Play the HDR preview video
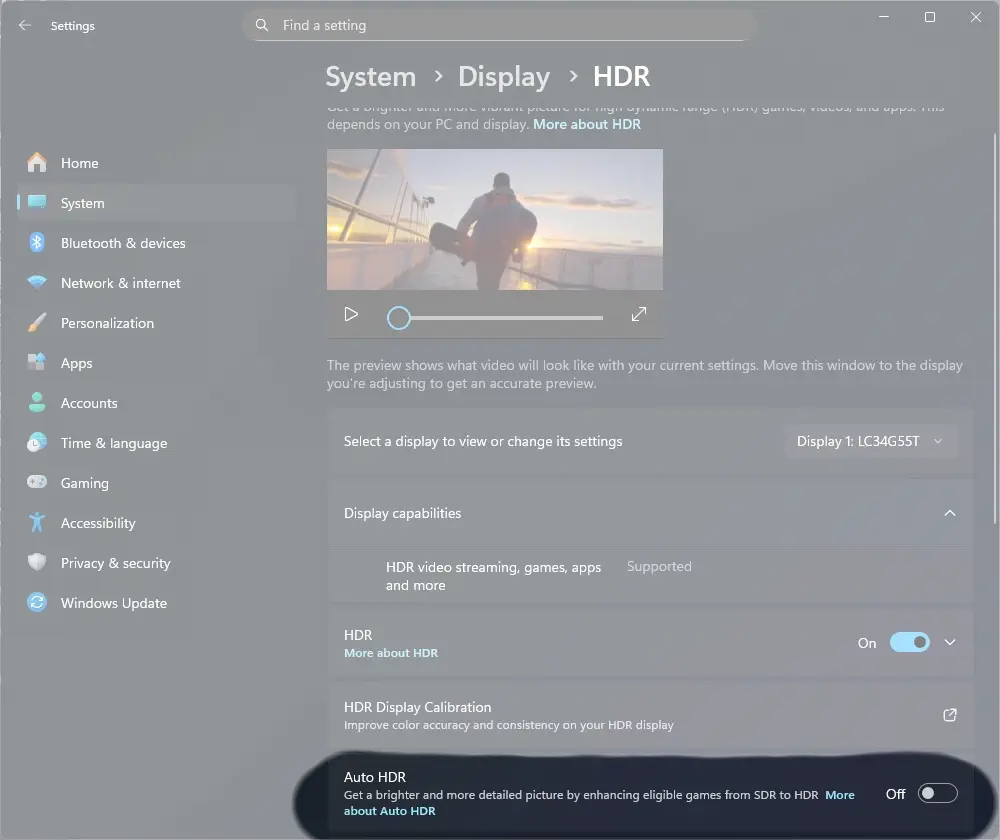The image size is (1000, 840). pos(350,314)
